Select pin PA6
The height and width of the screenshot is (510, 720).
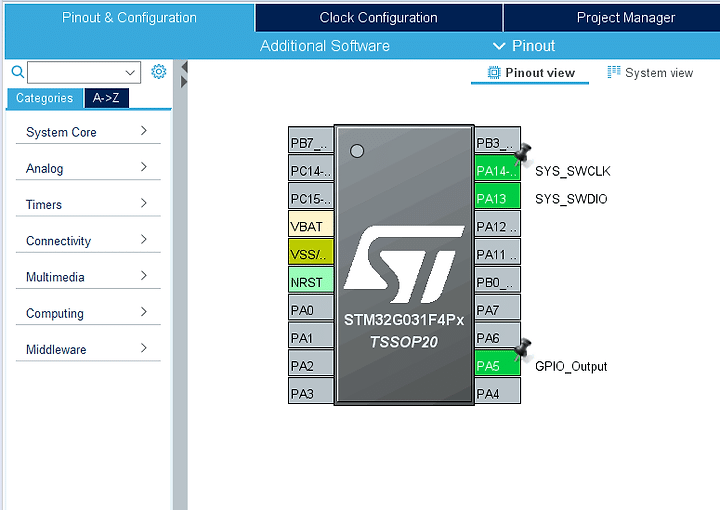coord(497,335)
